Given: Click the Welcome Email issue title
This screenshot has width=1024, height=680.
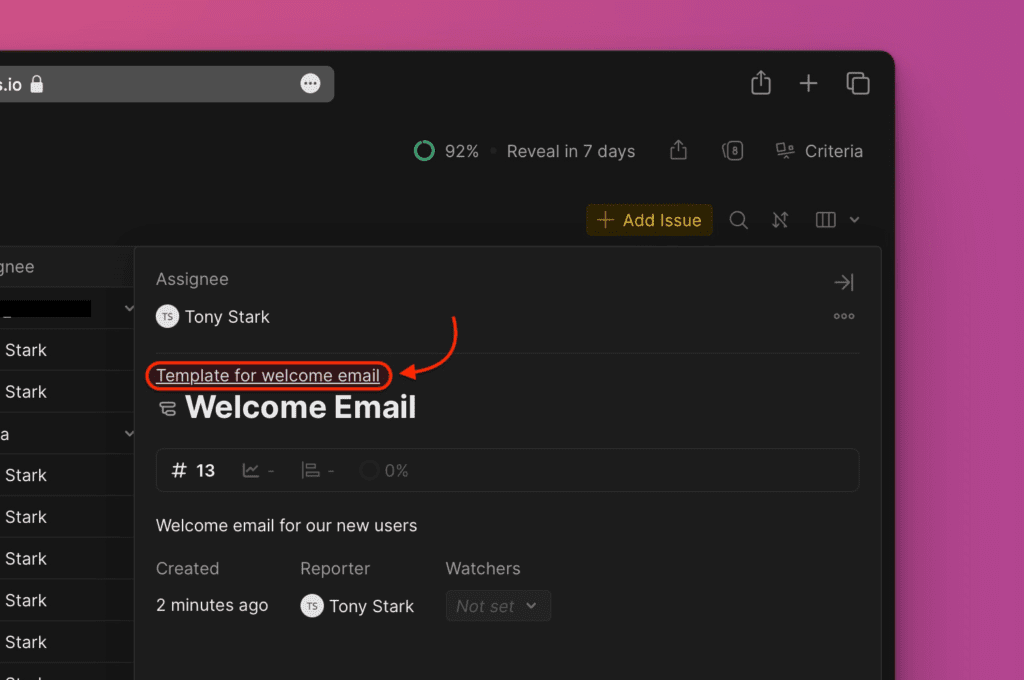Looking at the screenshot, I should 300,408.
